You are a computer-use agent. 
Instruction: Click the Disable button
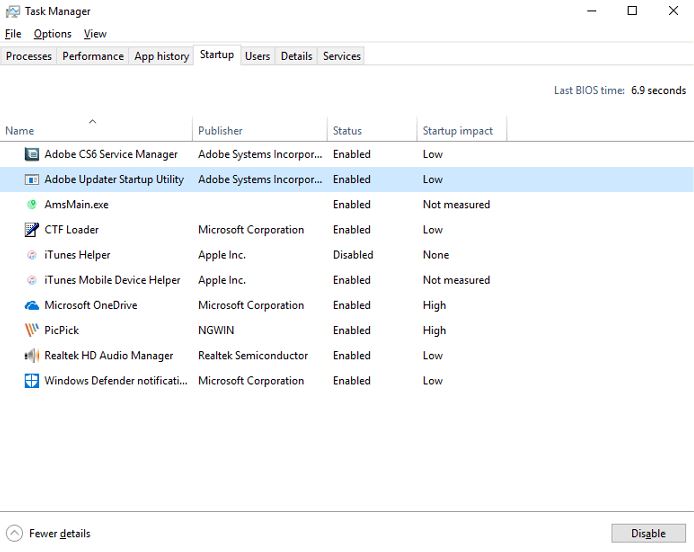click(x=648, y=533)
